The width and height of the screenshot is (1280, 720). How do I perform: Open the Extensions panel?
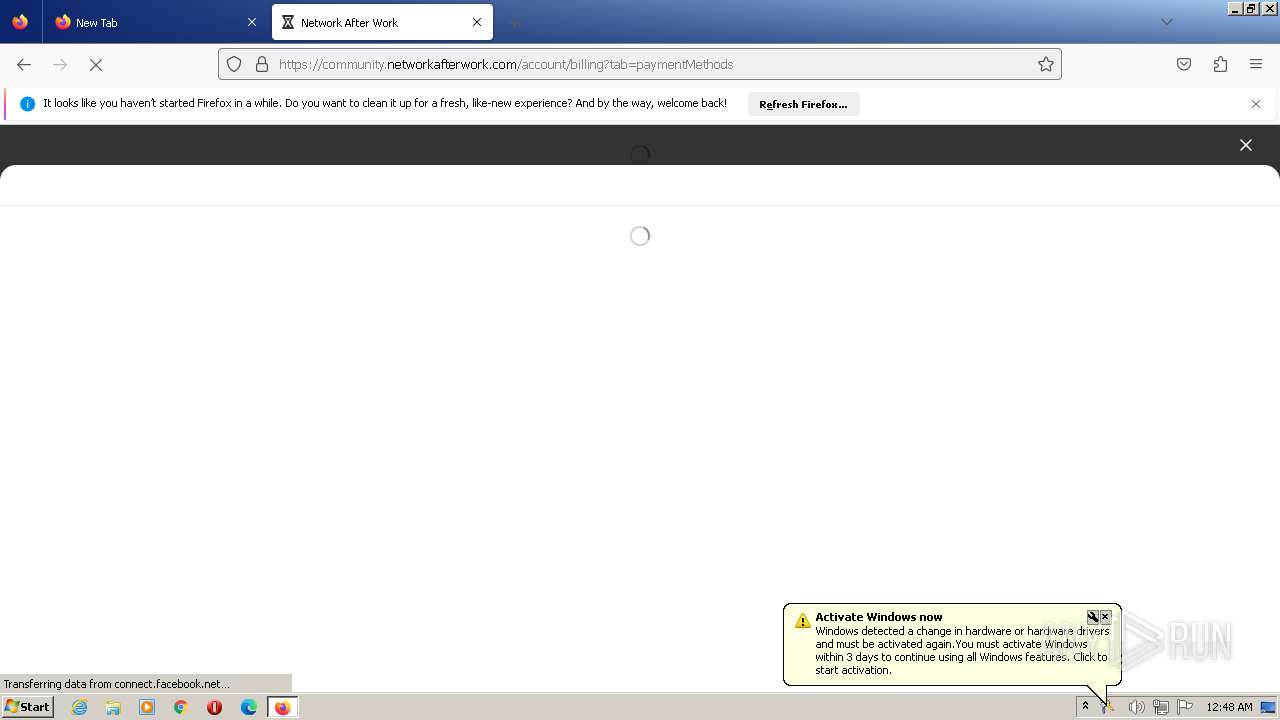tap(1220, 64)
